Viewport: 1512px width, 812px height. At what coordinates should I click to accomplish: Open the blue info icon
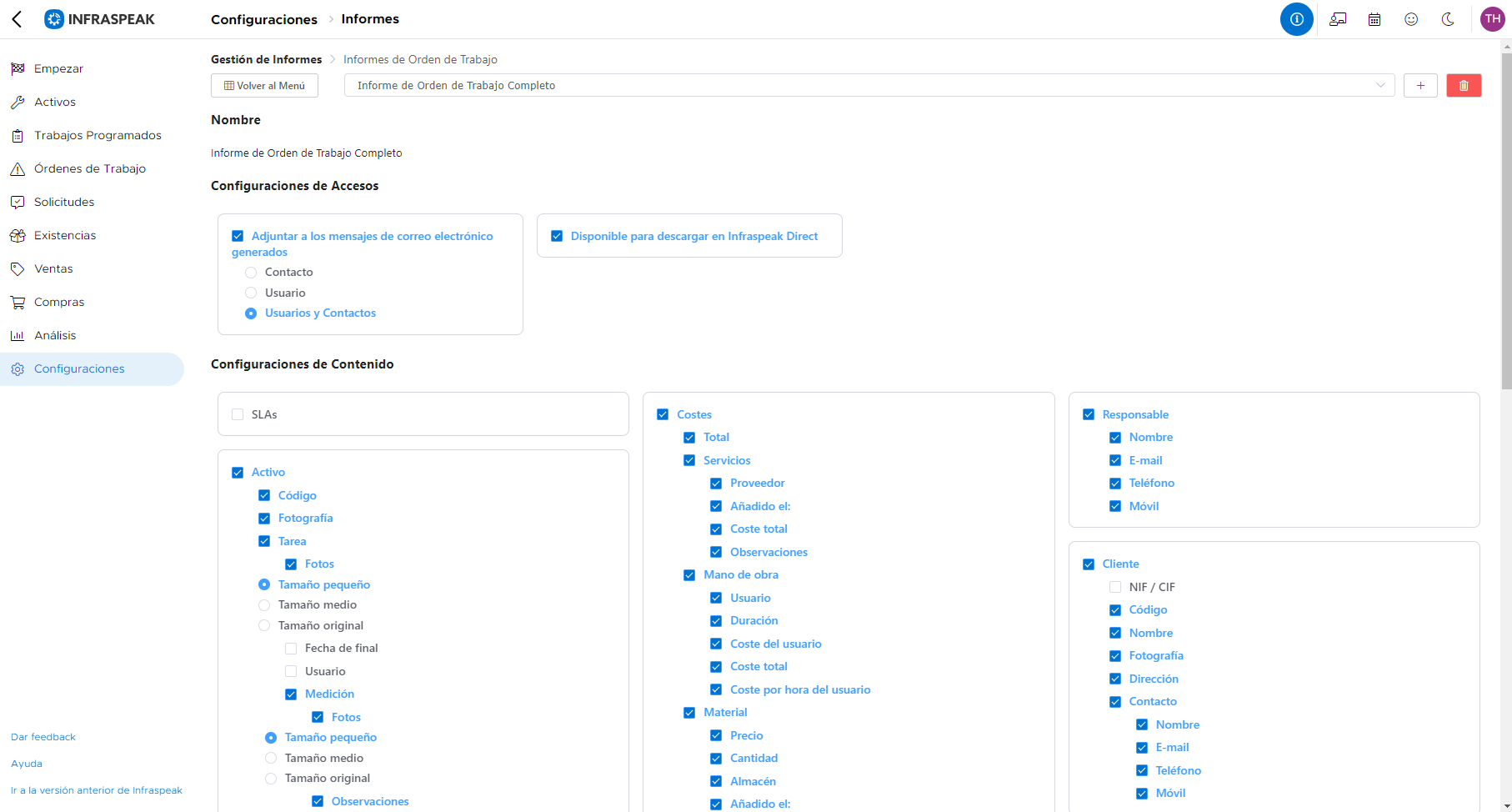point(1297,19)
